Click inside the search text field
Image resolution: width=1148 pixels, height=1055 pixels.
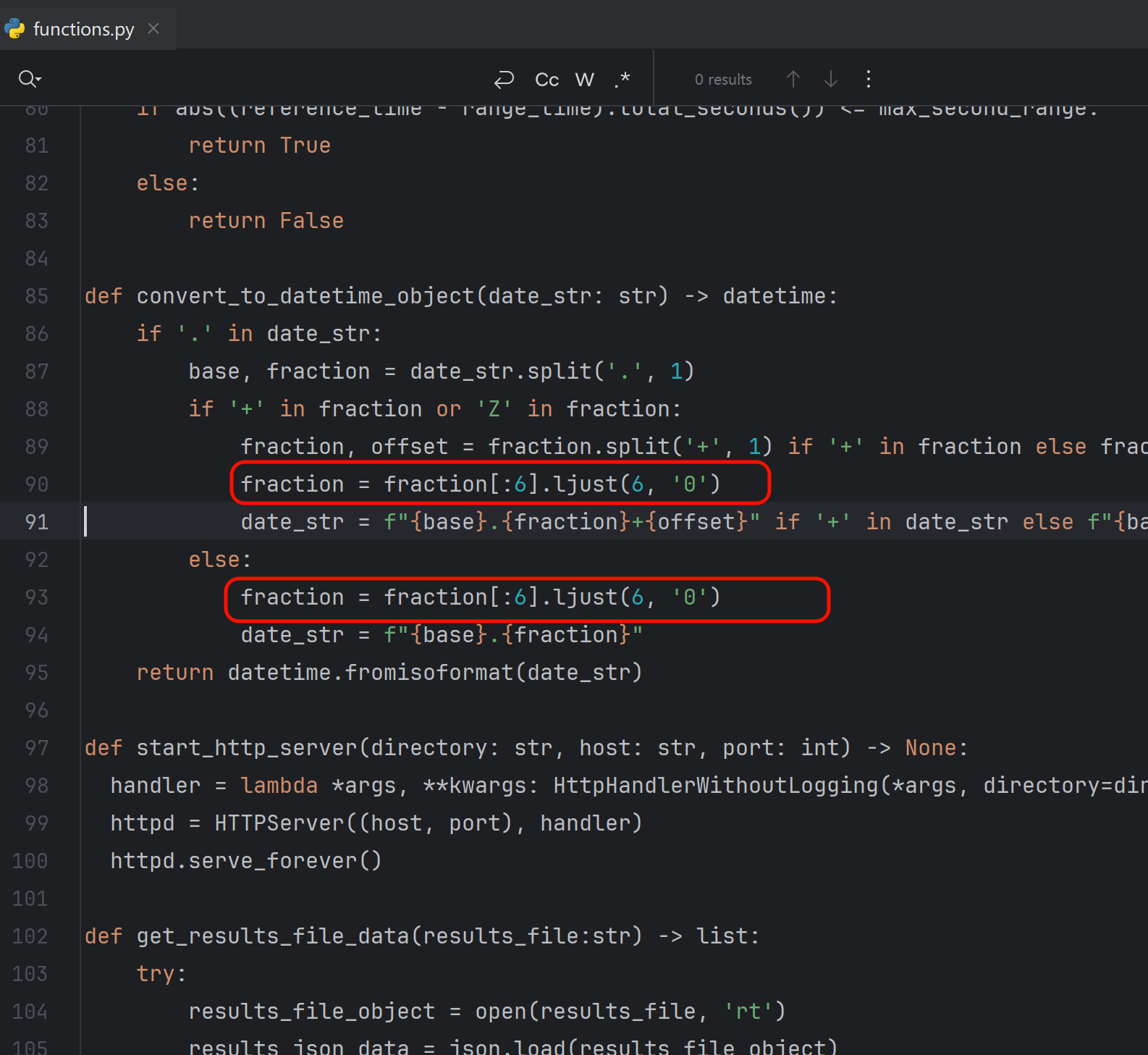tap(261, 79)
